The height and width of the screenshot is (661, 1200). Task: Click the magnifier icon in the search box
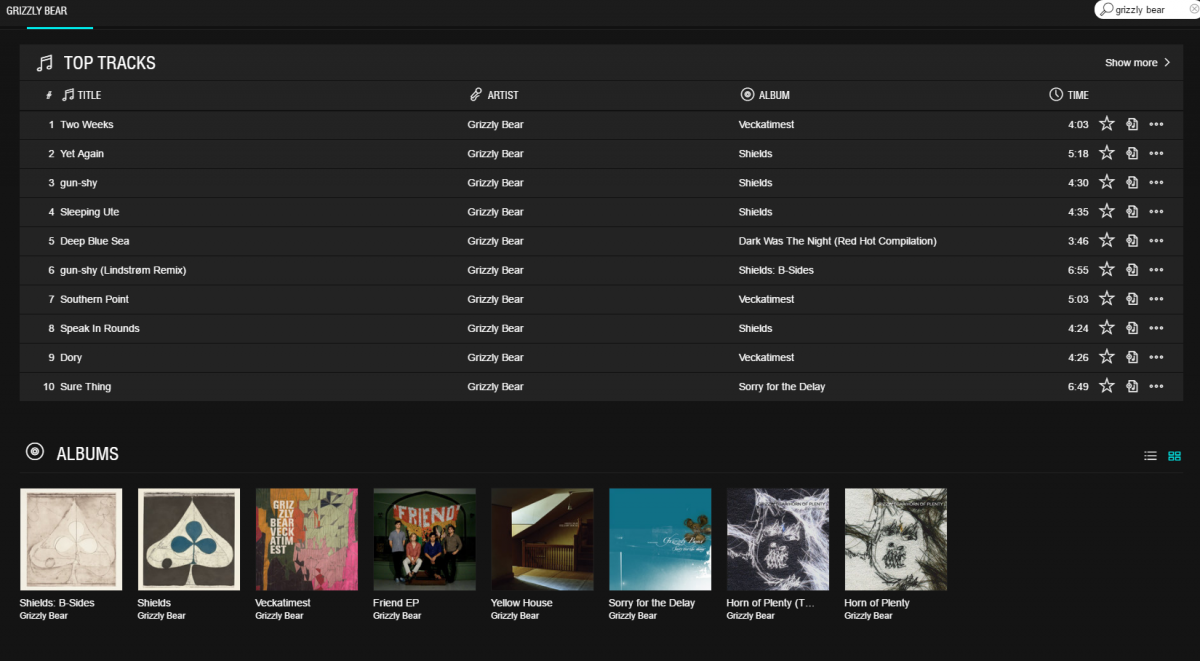tap(1106, 9)
